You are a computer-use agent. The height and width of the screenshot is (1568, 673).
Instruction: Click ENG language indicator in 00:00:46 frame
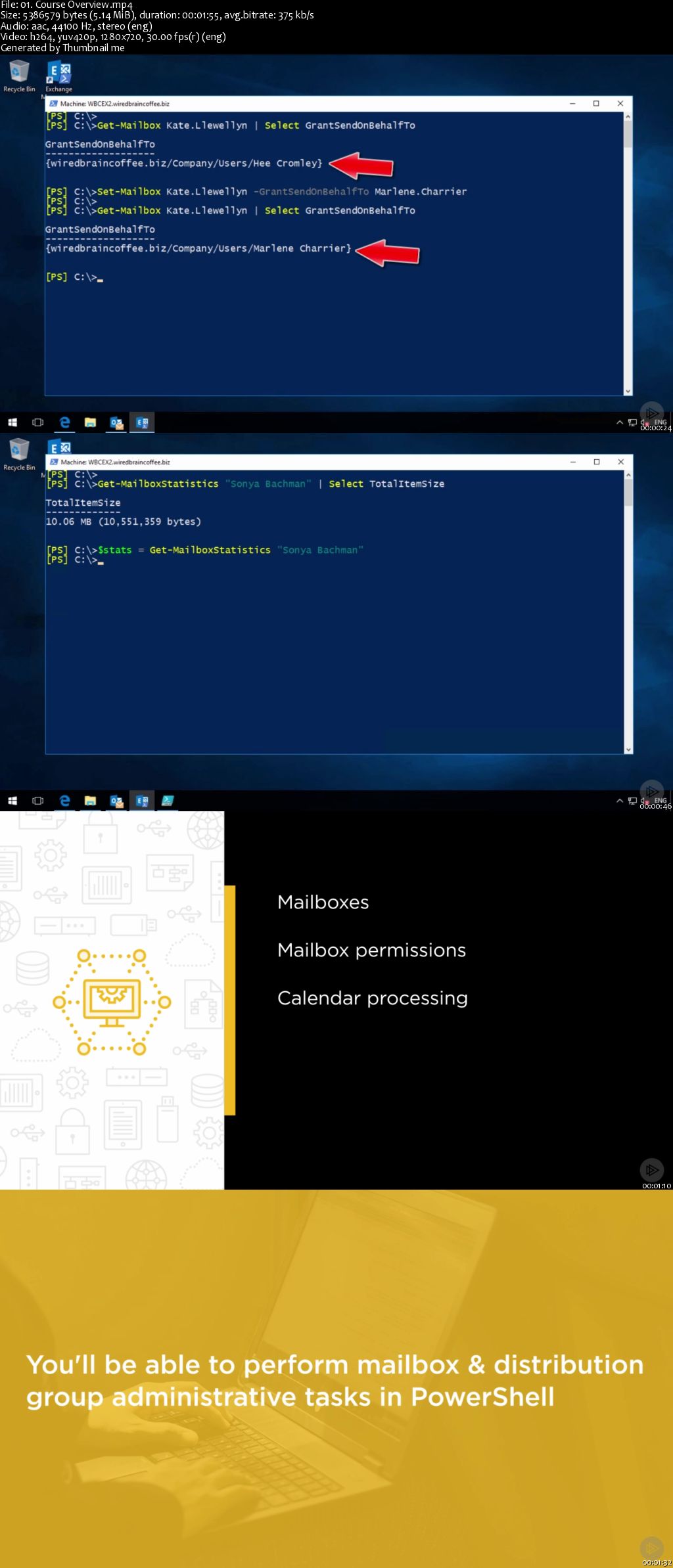(661, 800)
